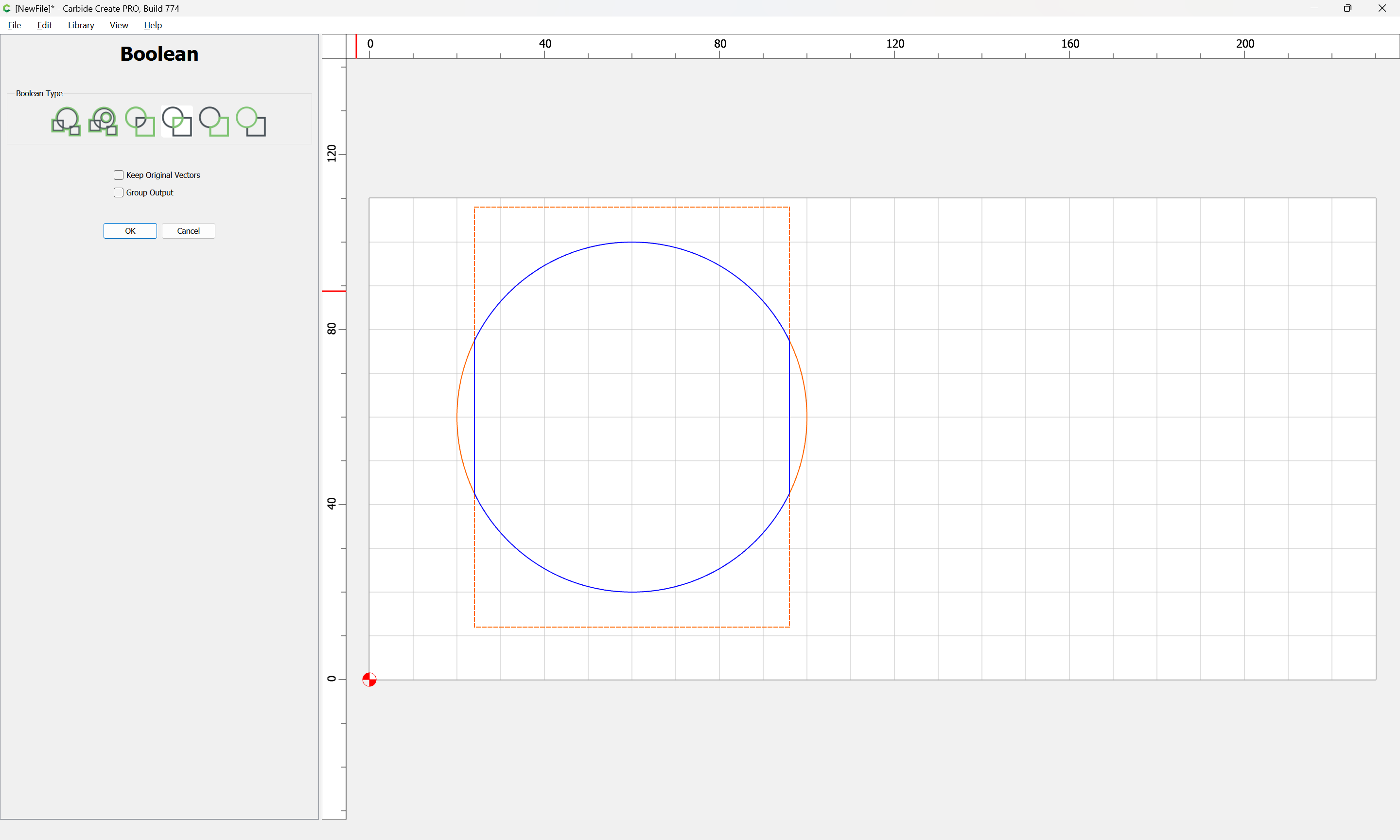Minimize the Carbide Create window
1400x840 pixels.
click(1314, 8)
